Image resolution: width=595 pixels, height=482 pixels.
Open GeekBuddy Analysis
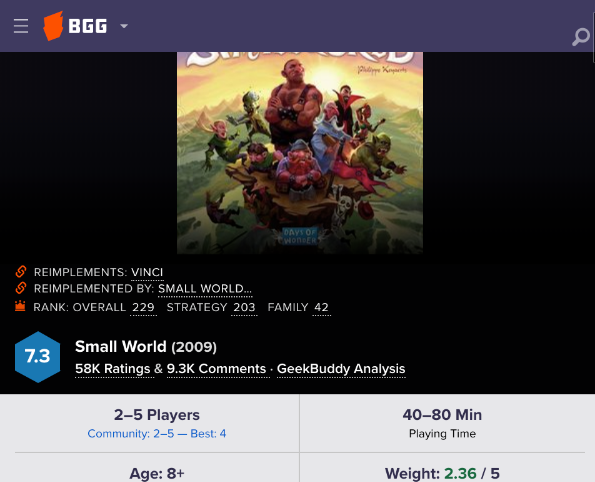pyautogui.click(x=341, y=369)
